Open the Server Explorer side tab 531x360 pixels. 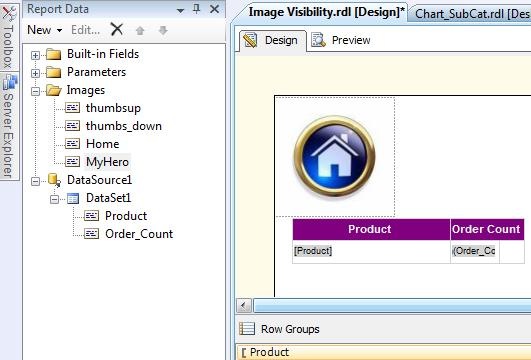pos(9,126)
